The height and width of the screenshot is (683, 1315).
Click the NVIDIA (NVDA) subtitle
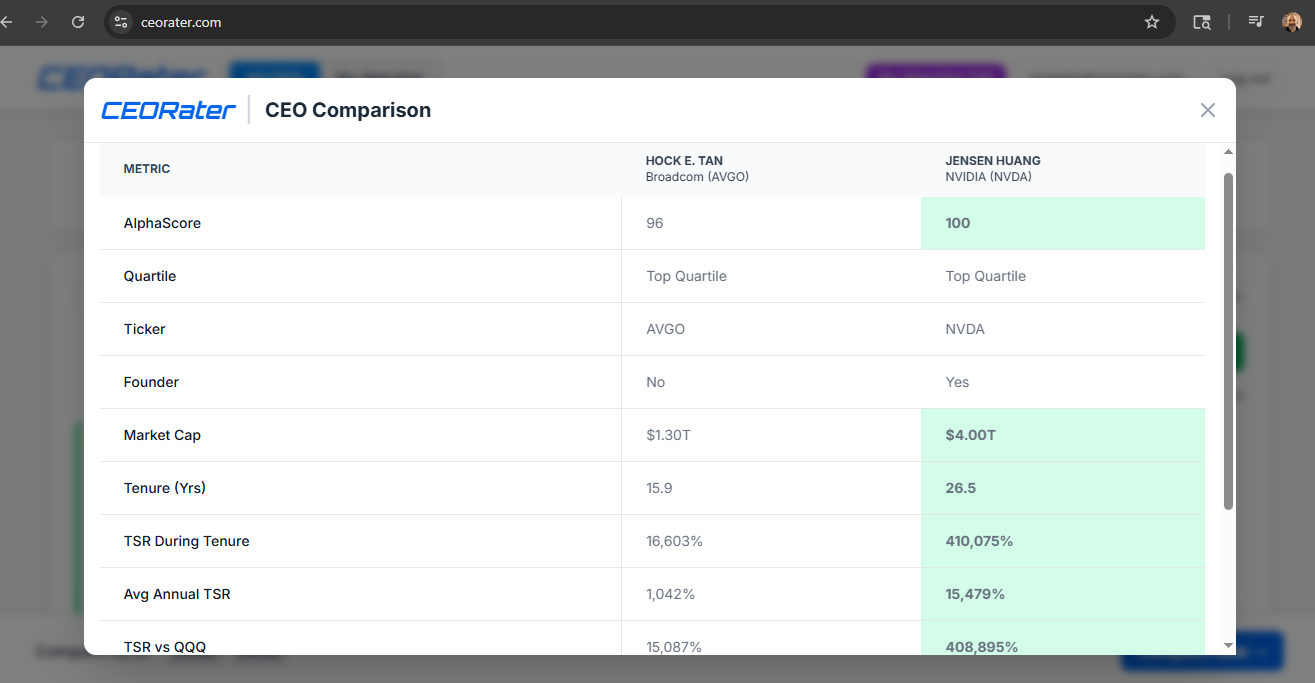coord(989,177)
